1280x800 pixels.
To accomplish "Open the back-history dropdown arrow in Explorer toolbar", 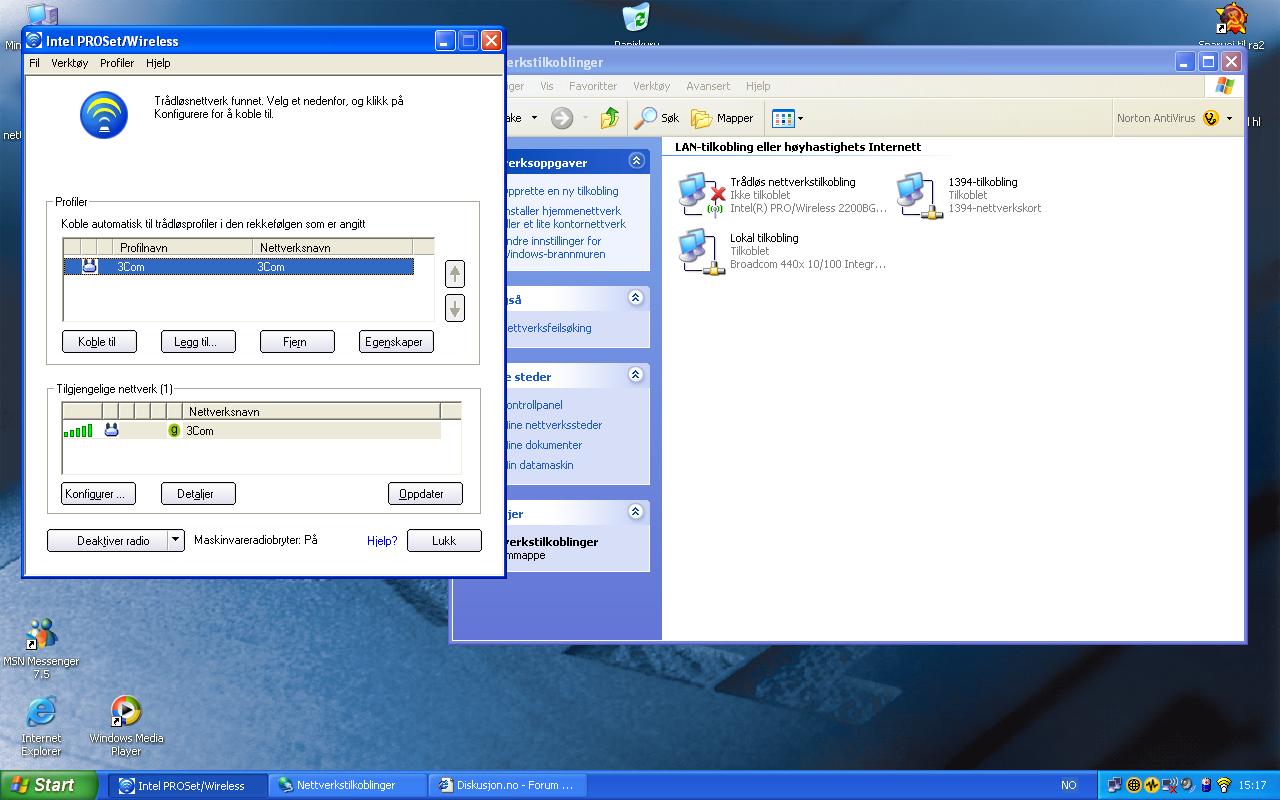I will pyautogui.click(x=534, y=118).
